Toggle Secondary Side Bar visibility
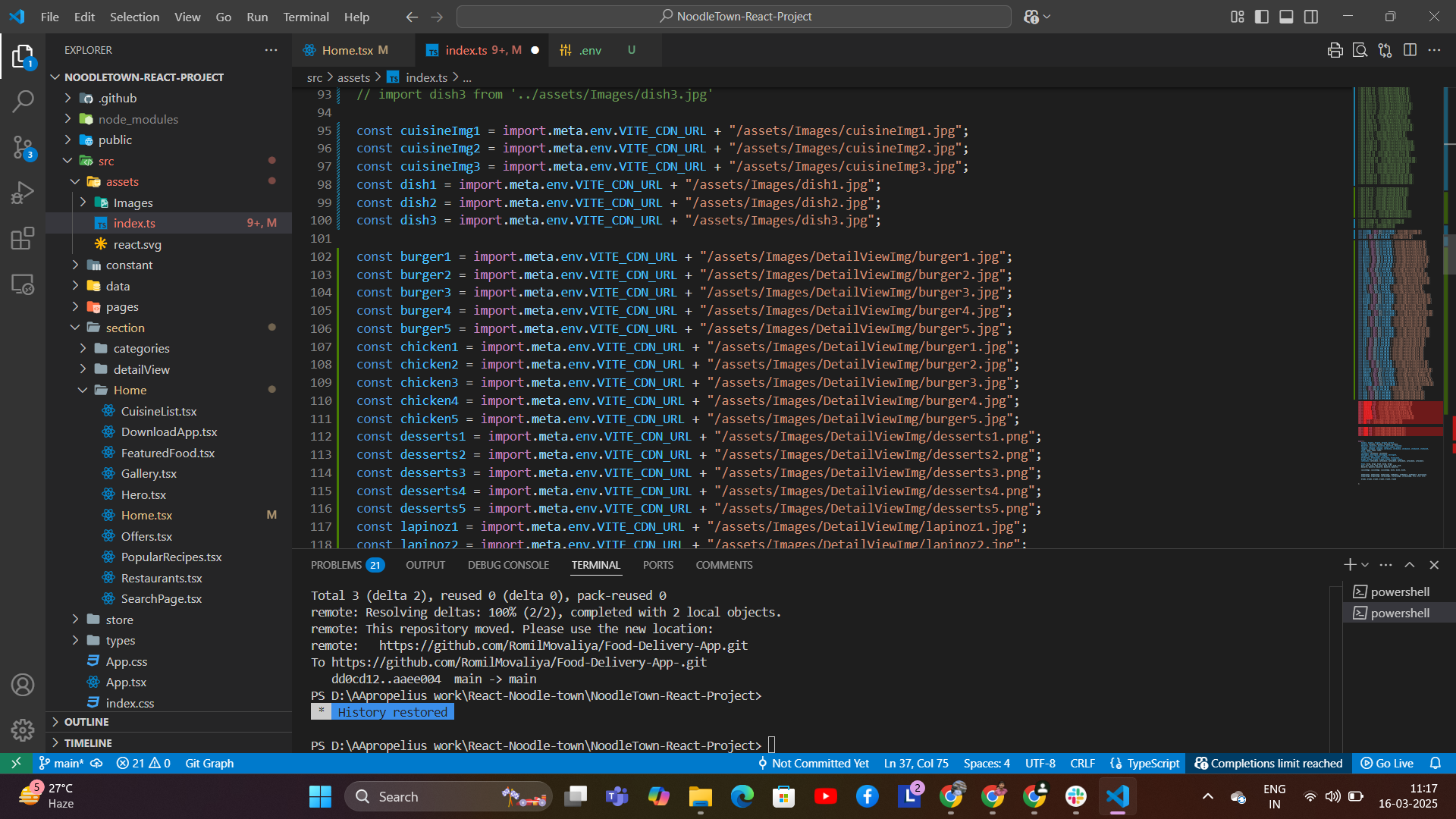 point(1311,17)
